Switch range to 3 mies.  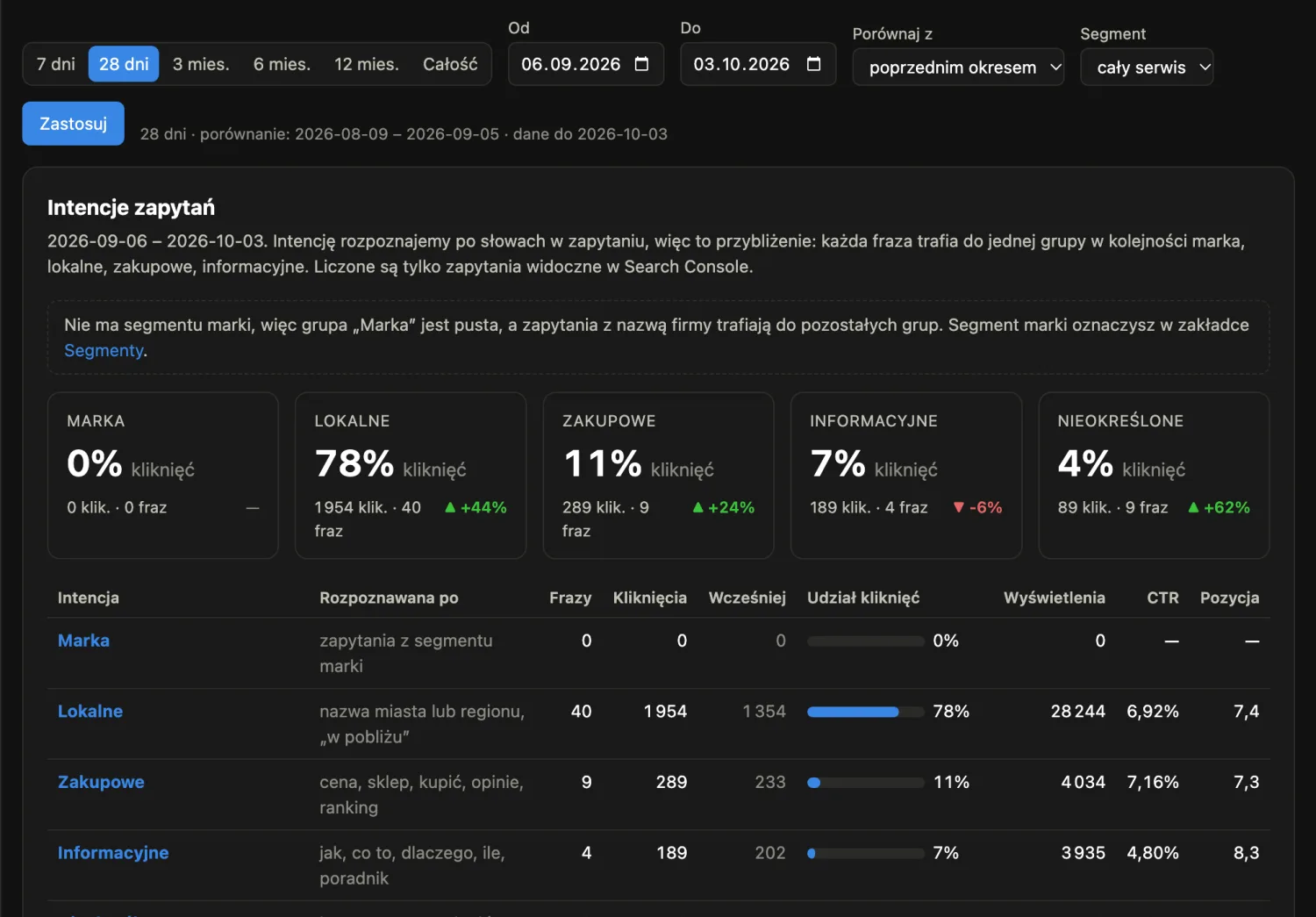(201, 64)
